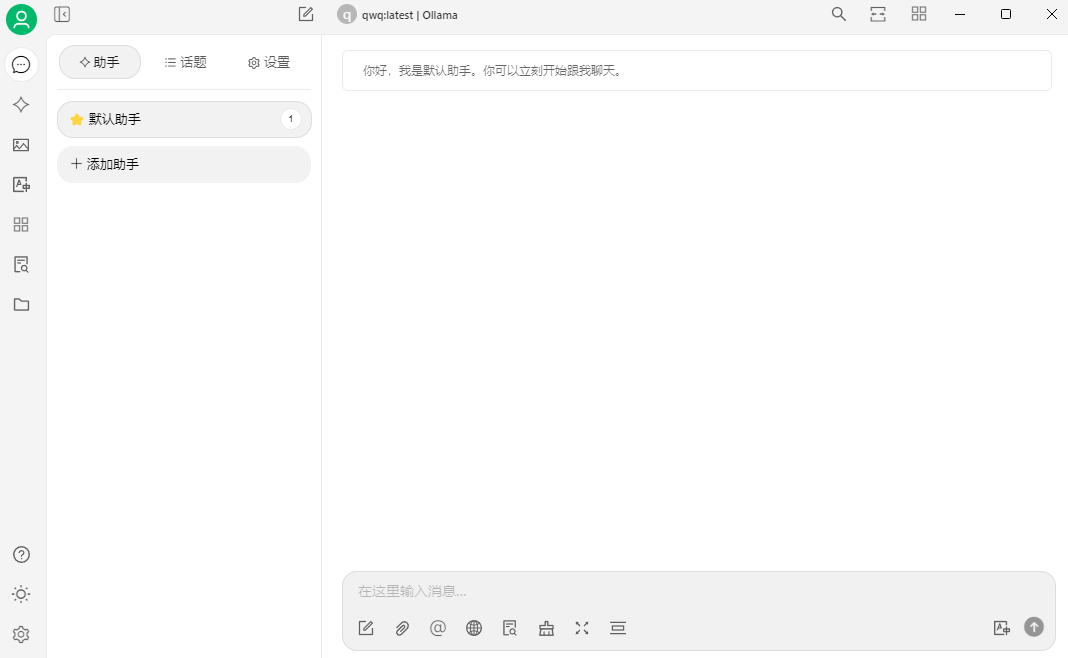Open the mini apps grid sidebar icon
Screen dimensions: 1068x658
21,225
